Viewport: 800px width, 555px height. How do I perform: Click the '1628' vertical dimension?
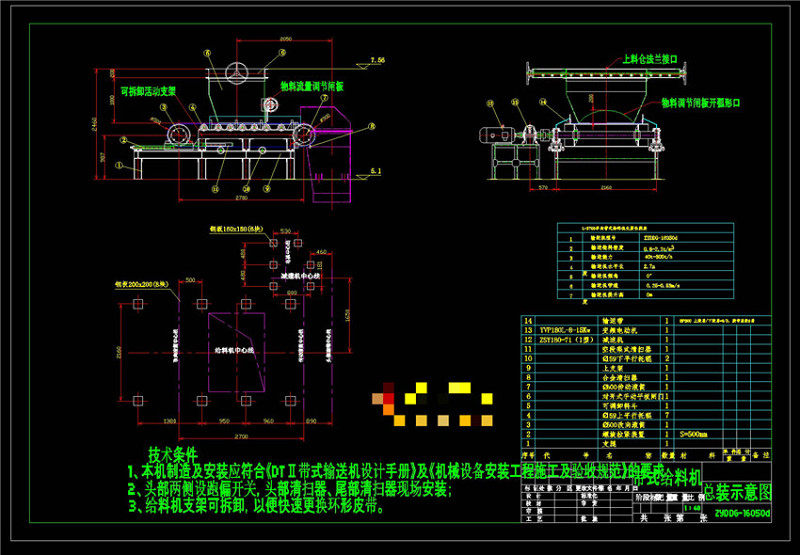point(347,315)
